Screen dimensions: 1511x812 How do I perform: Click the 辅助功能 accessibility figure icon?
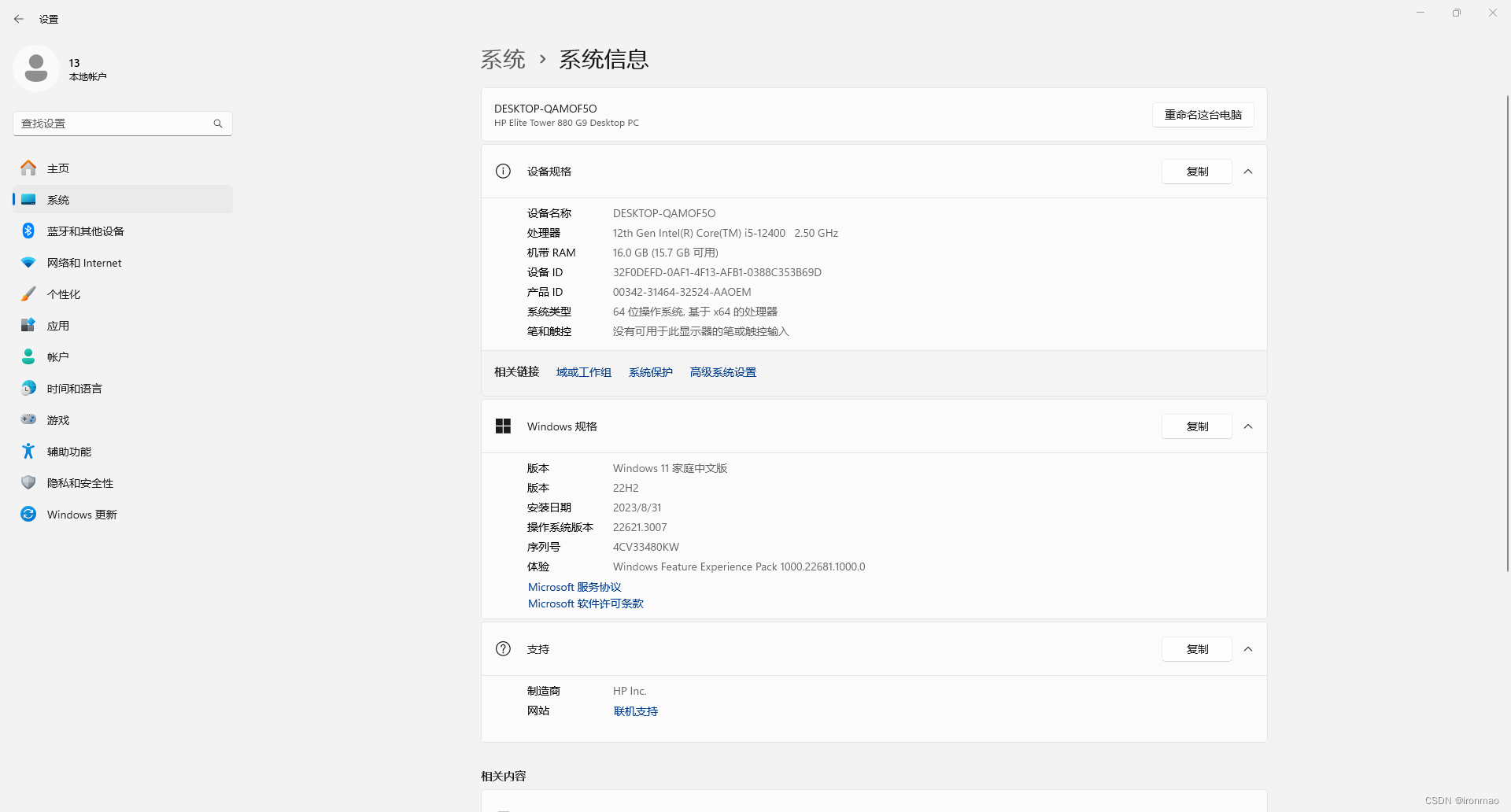[x=28, y=451]
